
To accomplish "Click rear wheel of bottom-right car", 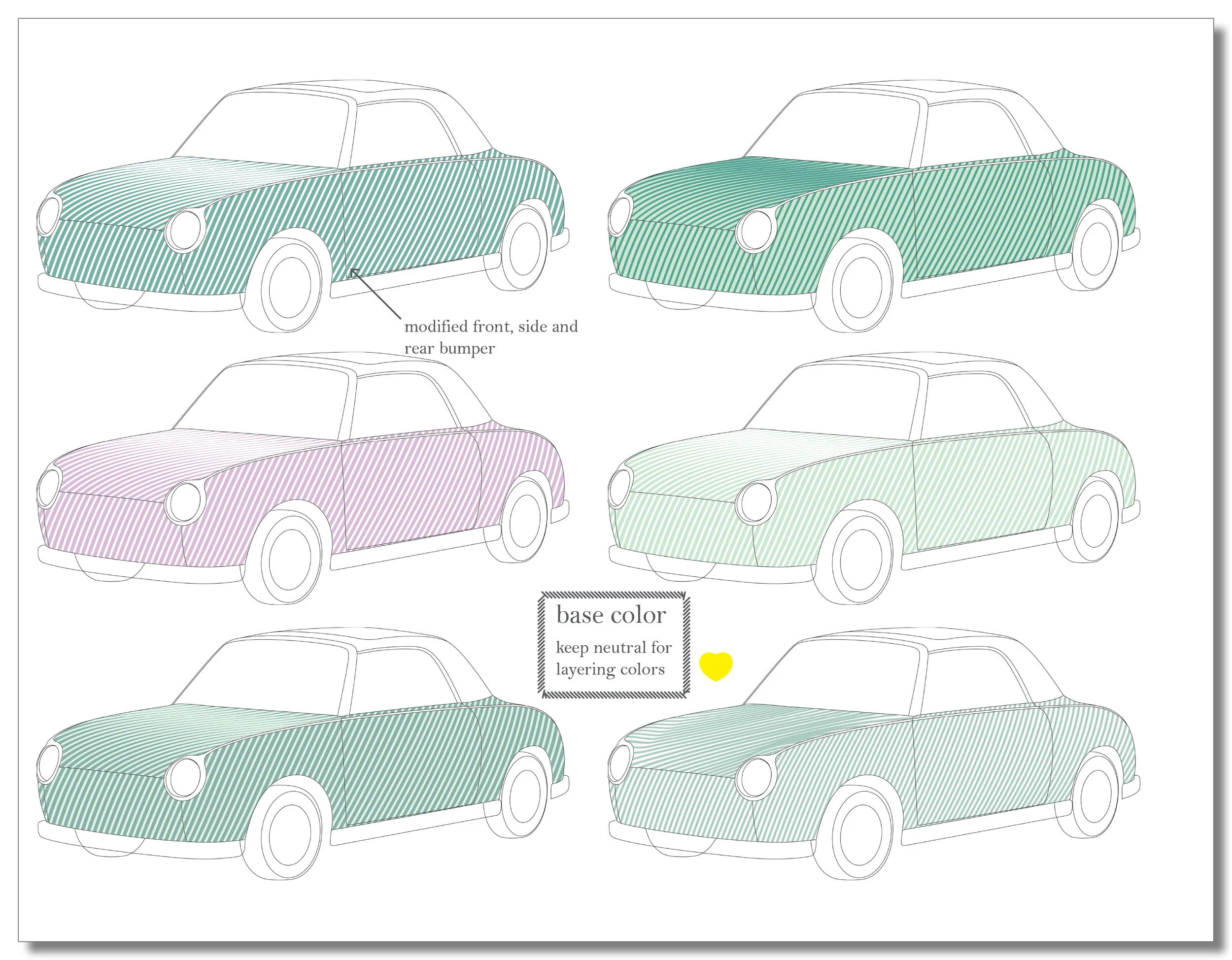I will 1095,796.
